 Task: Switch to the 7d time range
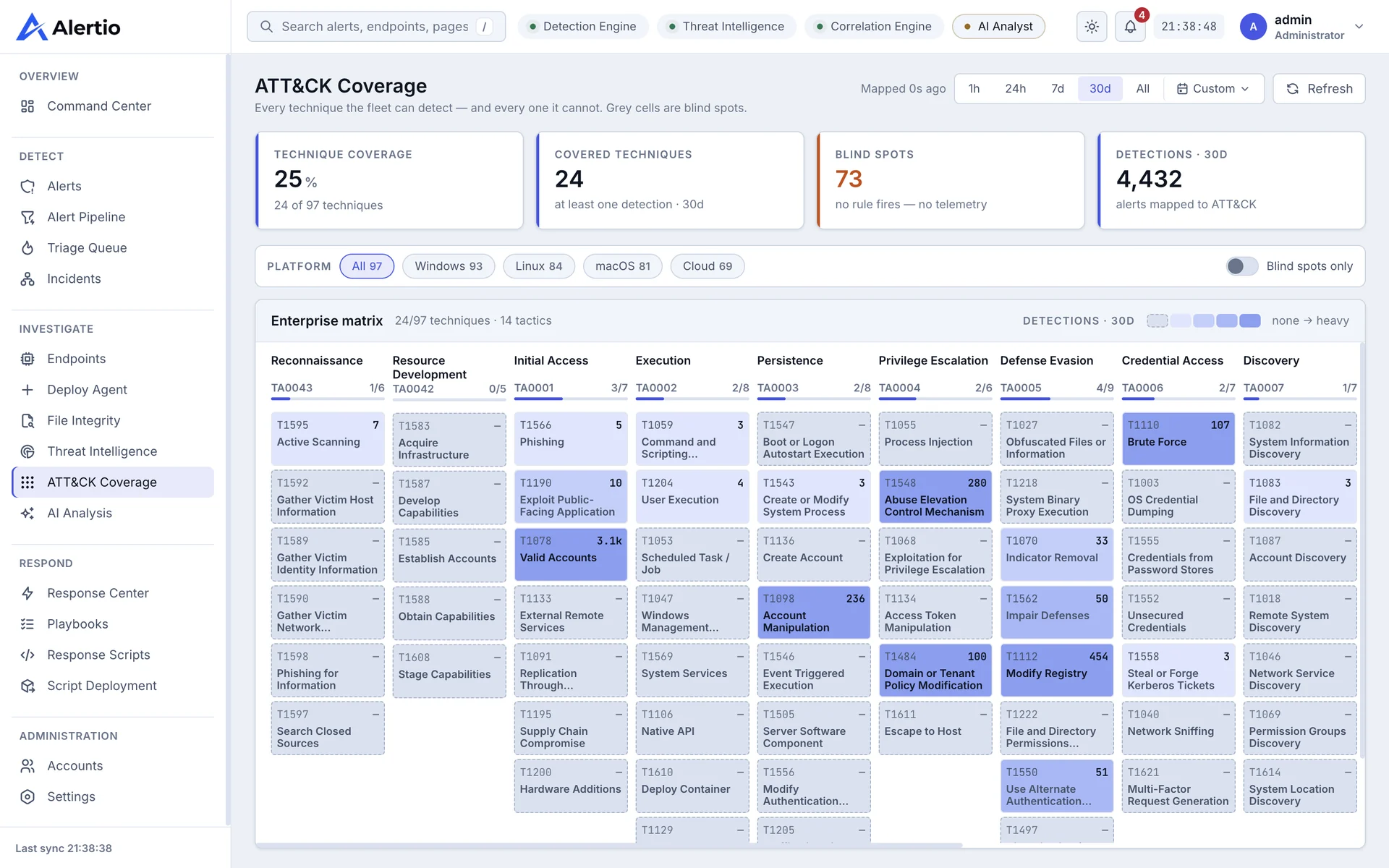coord(1058,89)
